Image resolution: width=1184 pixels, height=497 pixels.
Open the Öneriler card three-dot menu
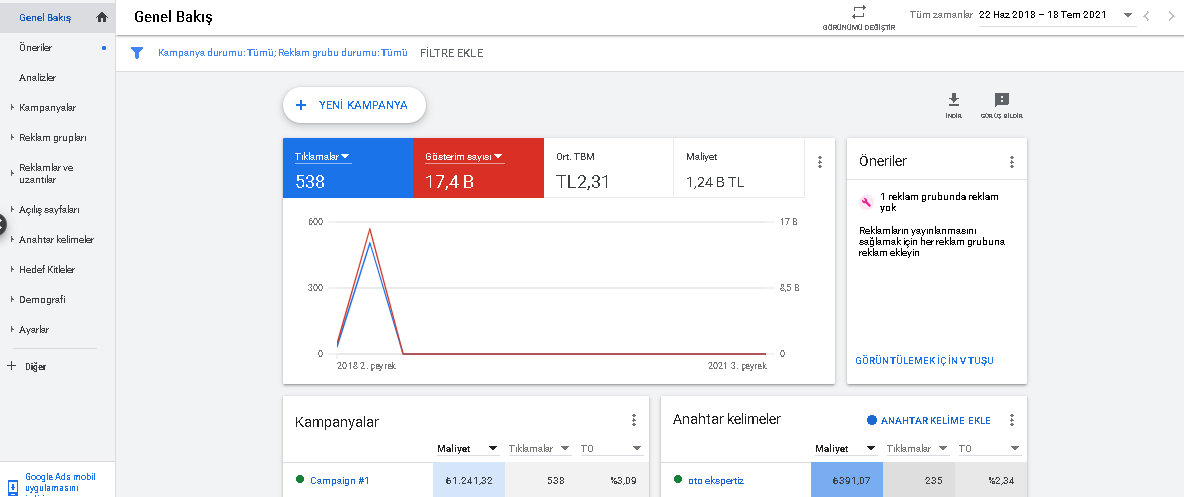(x=1011, y=162)
